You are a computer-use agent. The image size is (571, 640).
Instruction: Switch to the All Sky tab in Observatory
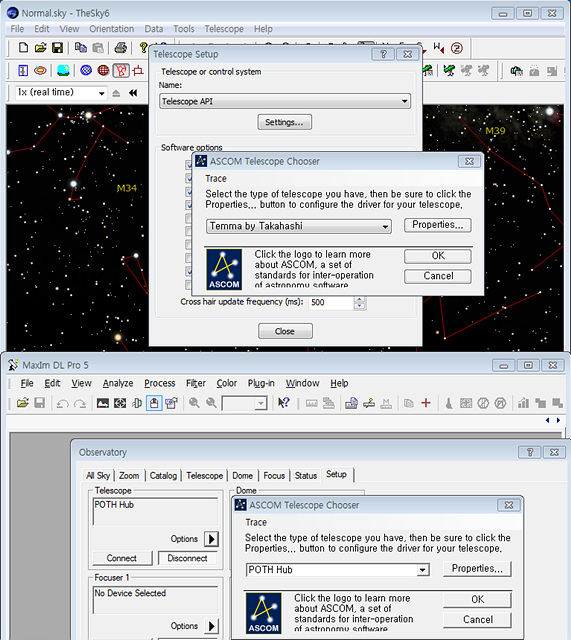click(x=98, y=476)
